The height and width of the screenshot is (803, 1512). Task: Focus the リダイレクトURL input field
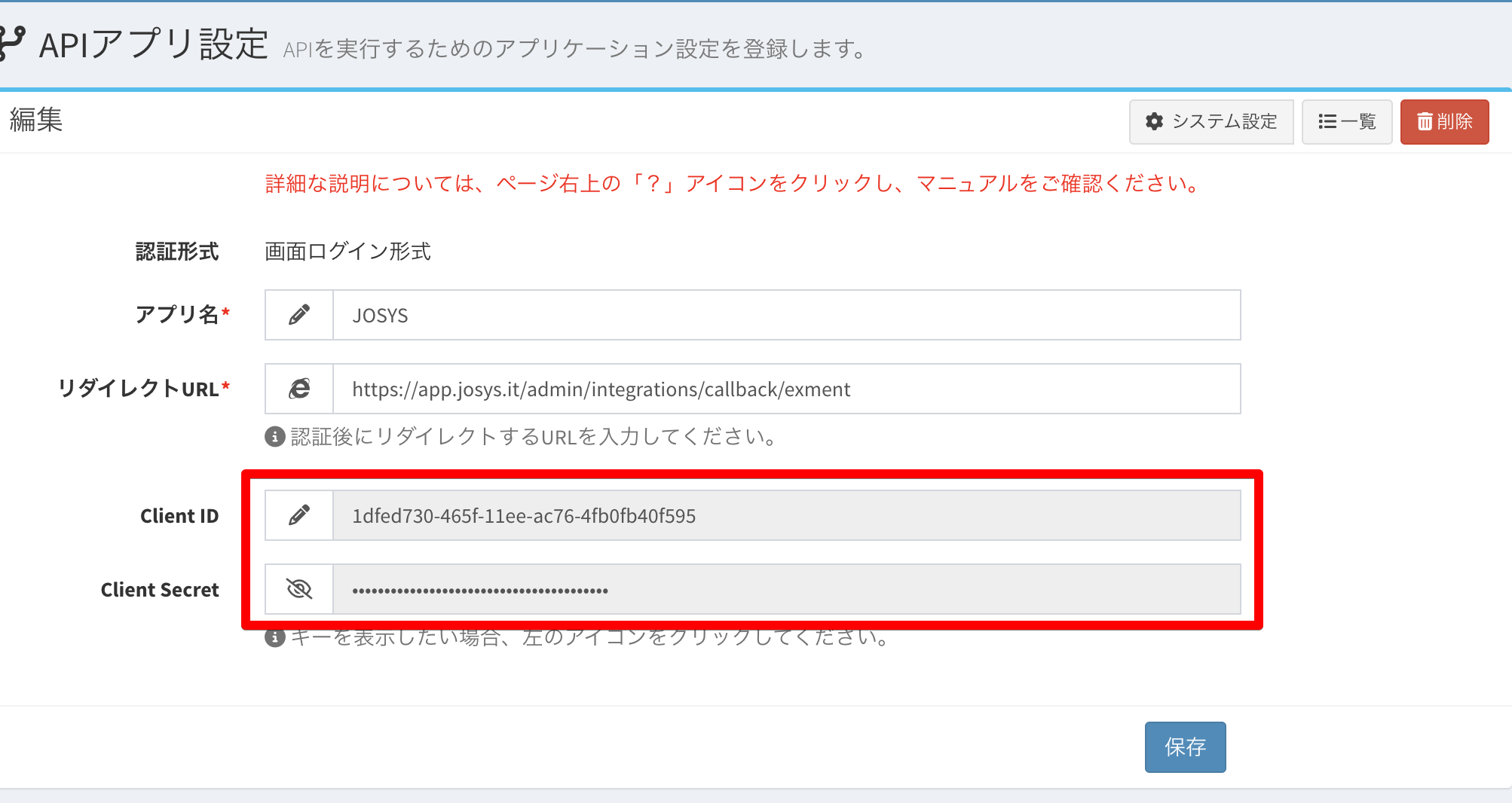[x=786, y=389]
